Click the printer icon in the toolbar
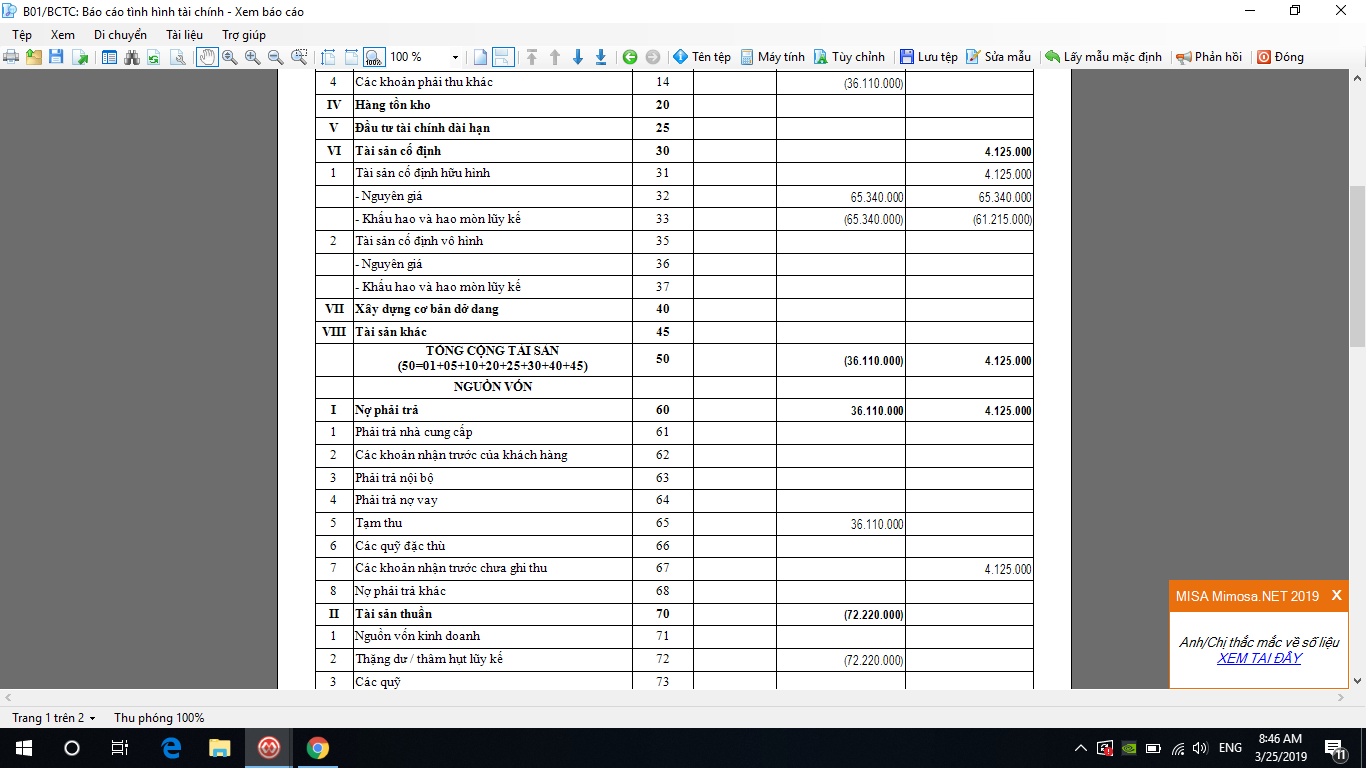 point(11,57)
